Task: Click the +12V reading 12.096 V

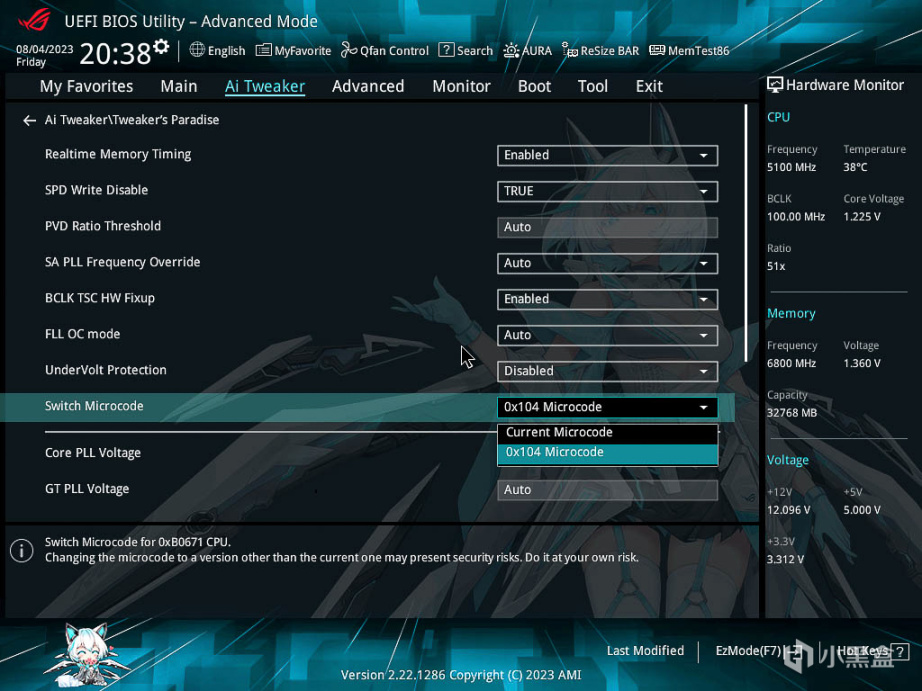Action: tap(789, 510)
